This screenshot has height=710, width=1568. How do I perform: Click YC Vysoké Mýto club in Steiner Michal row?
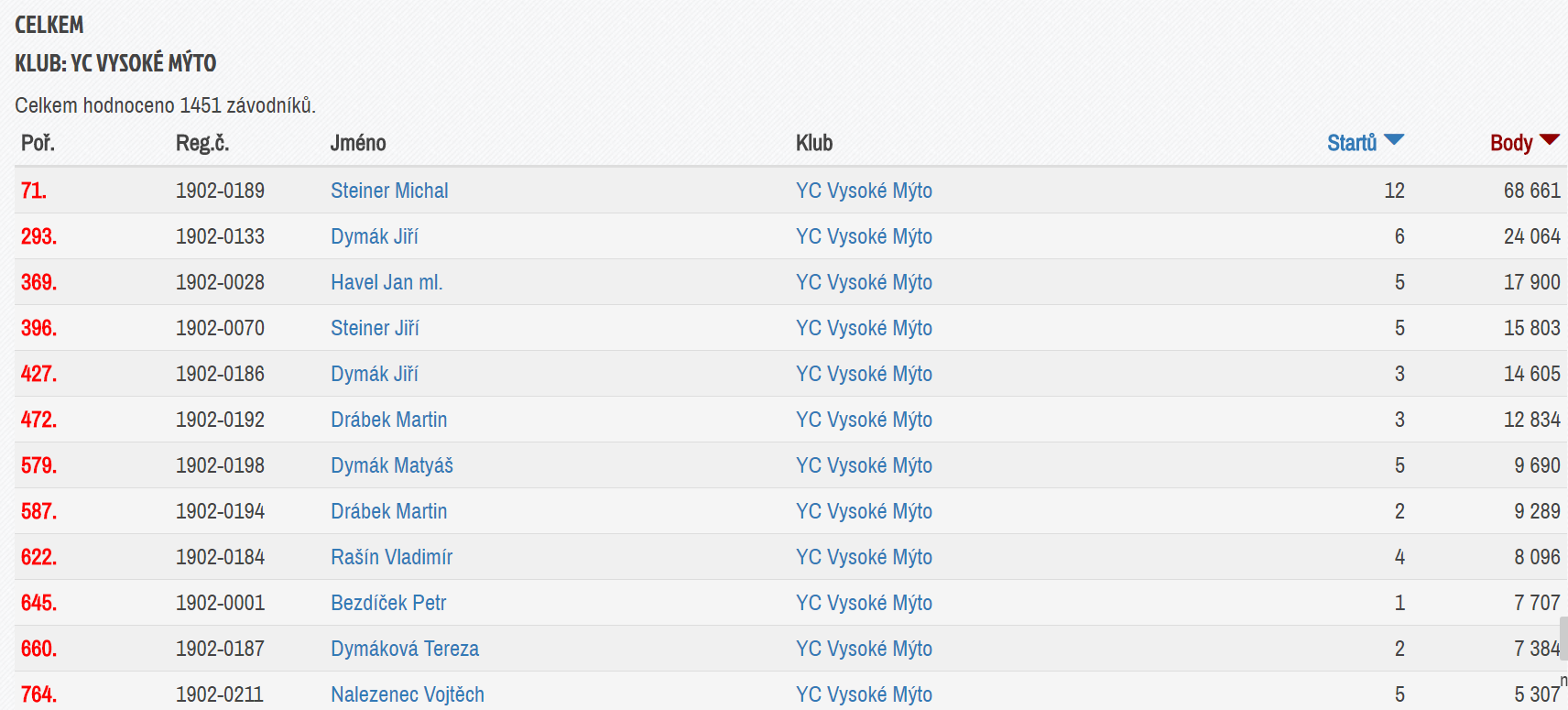(x=864, y=191)
